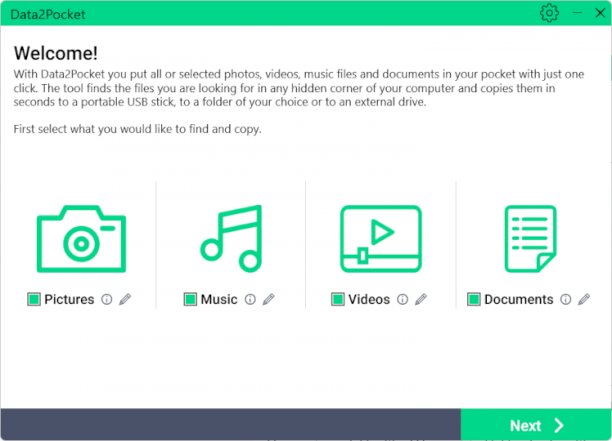The height and width of the screenshot is (441, 612).
Task: Toggle the Documents checkbox
Action: 474,299
